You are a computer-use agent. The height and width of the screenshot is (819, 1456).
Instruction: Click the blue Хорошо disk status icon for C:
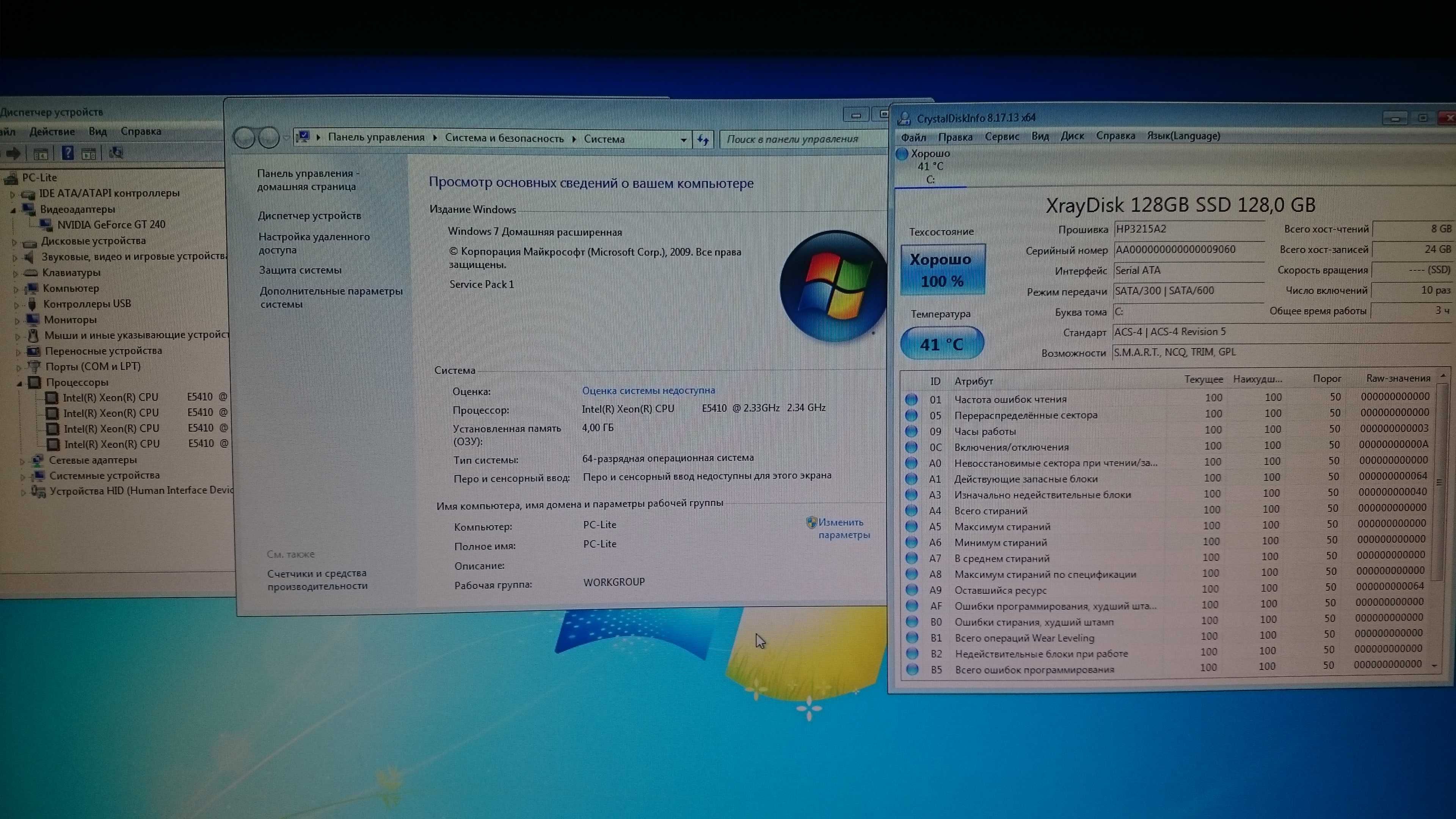click(902, 153)
